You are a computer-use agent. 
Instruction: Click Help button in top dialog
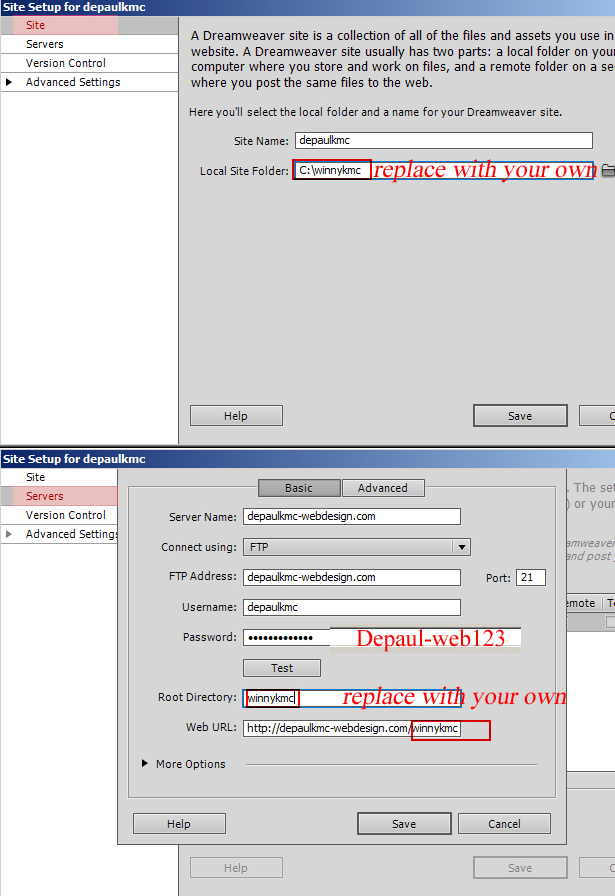236,416
